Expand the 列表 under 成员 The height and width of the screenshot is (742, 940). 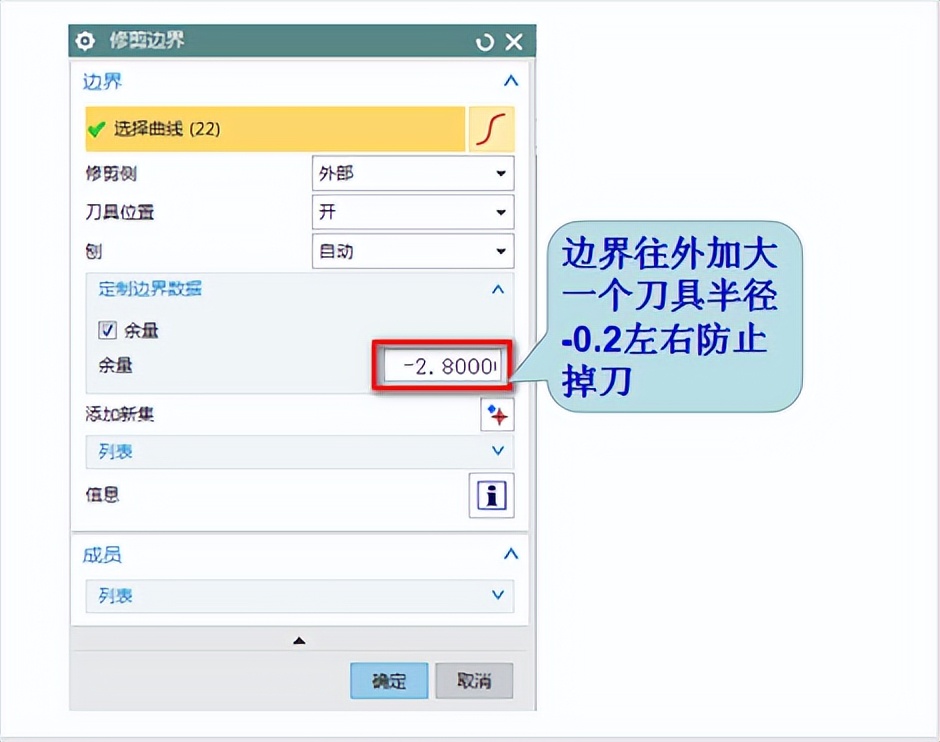pyautogui.click(x=497, y=596)
